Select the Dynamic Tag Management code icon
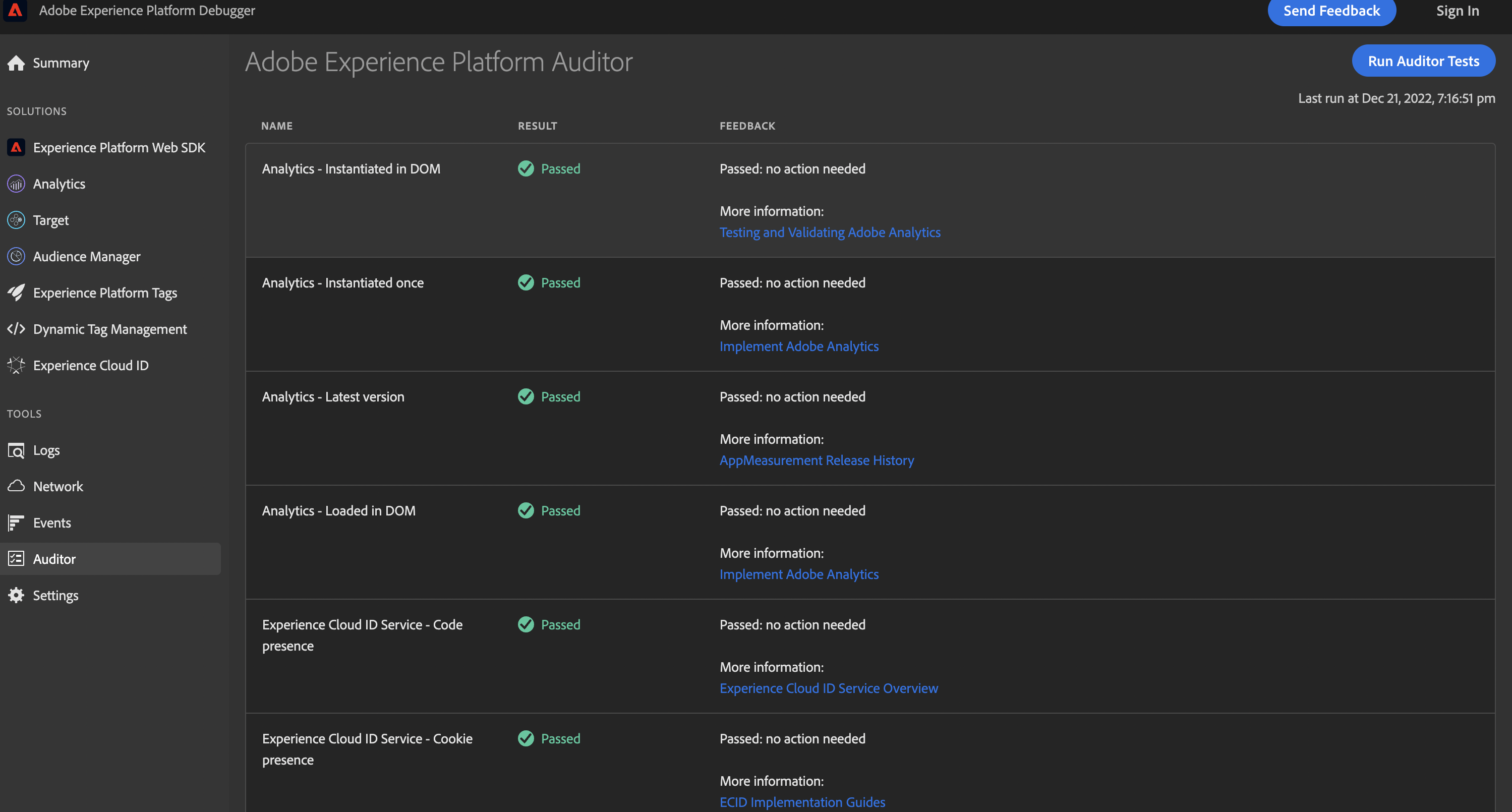Screen dimensions: 1512x812 (15, 329)
